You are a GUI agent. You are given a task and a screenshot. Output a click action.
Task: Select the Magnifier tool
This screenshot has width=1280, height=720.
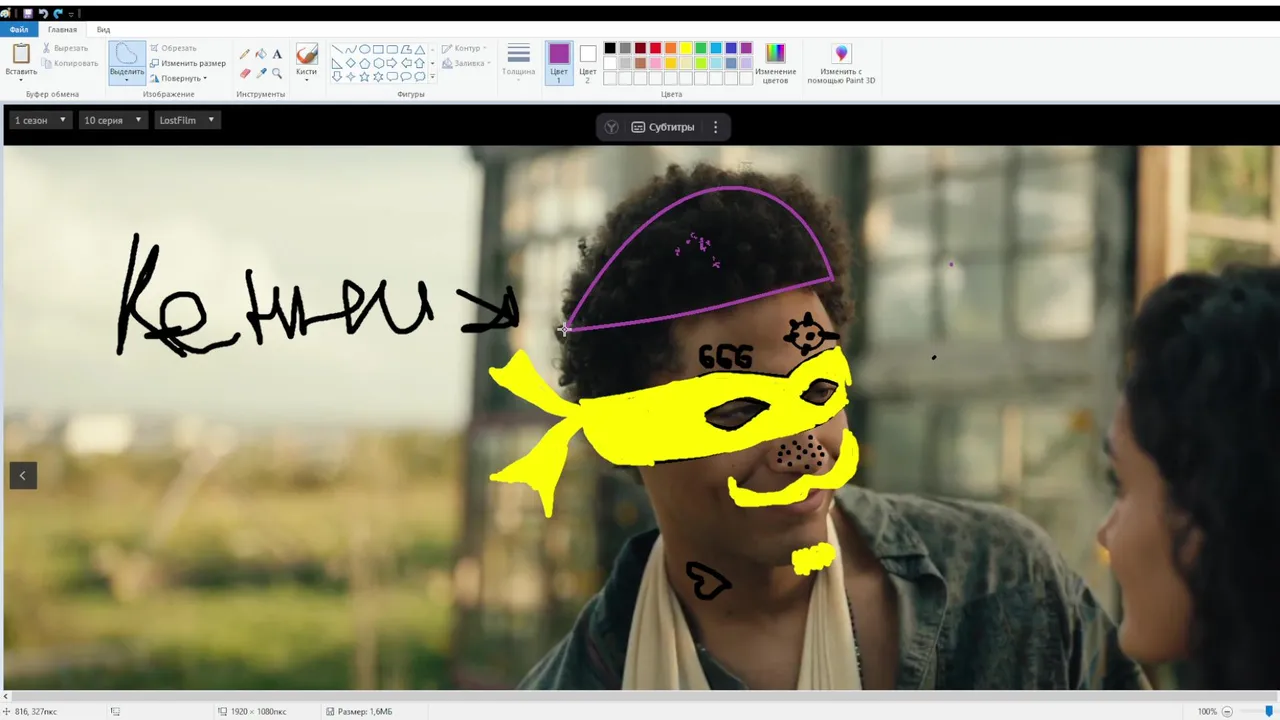pos(277,73)
